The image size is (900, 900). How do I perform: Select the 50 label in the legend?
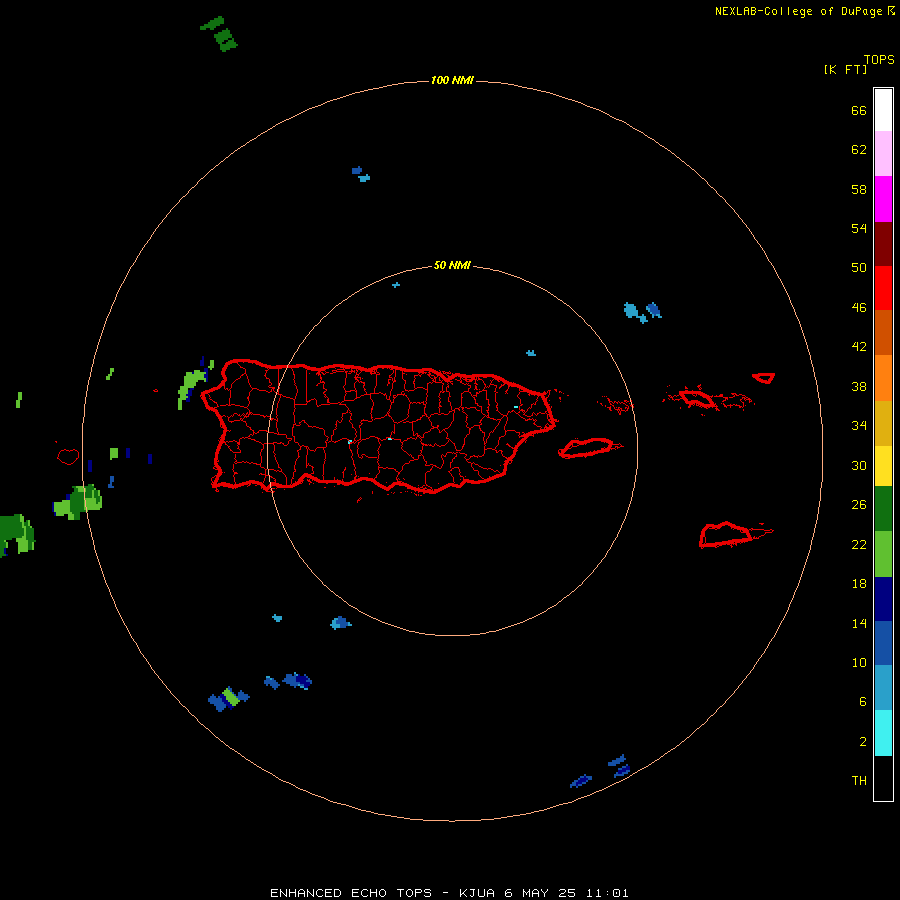[x=859, y=267]
